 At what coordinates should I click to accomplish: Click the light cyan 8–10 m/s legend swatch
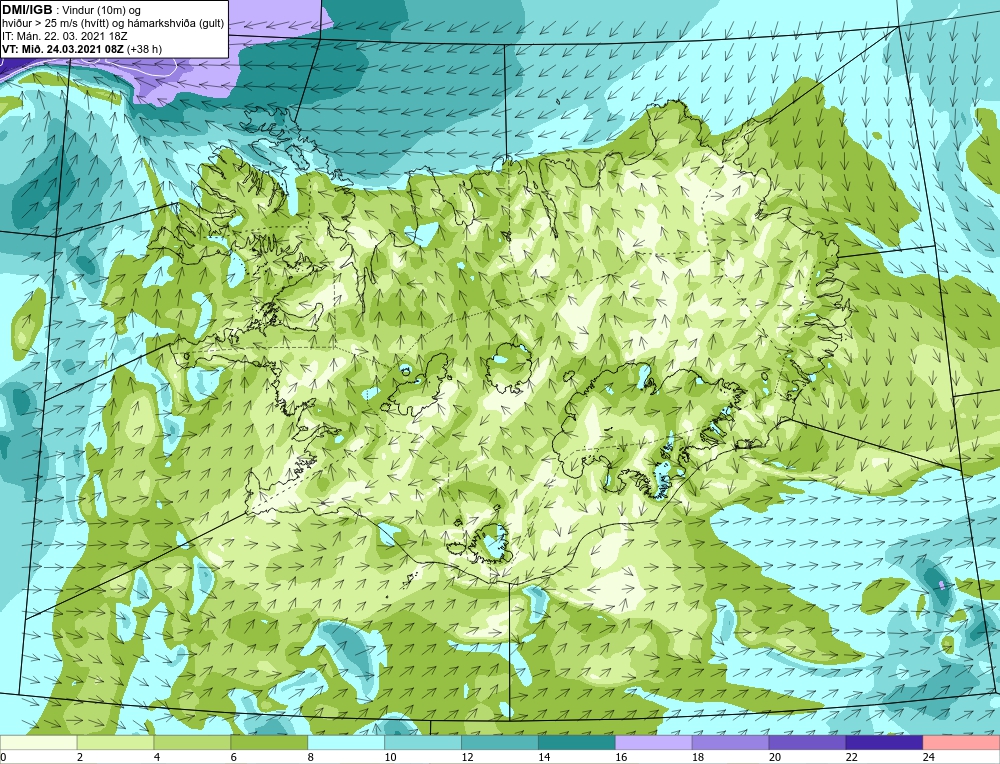coord(346,743)
